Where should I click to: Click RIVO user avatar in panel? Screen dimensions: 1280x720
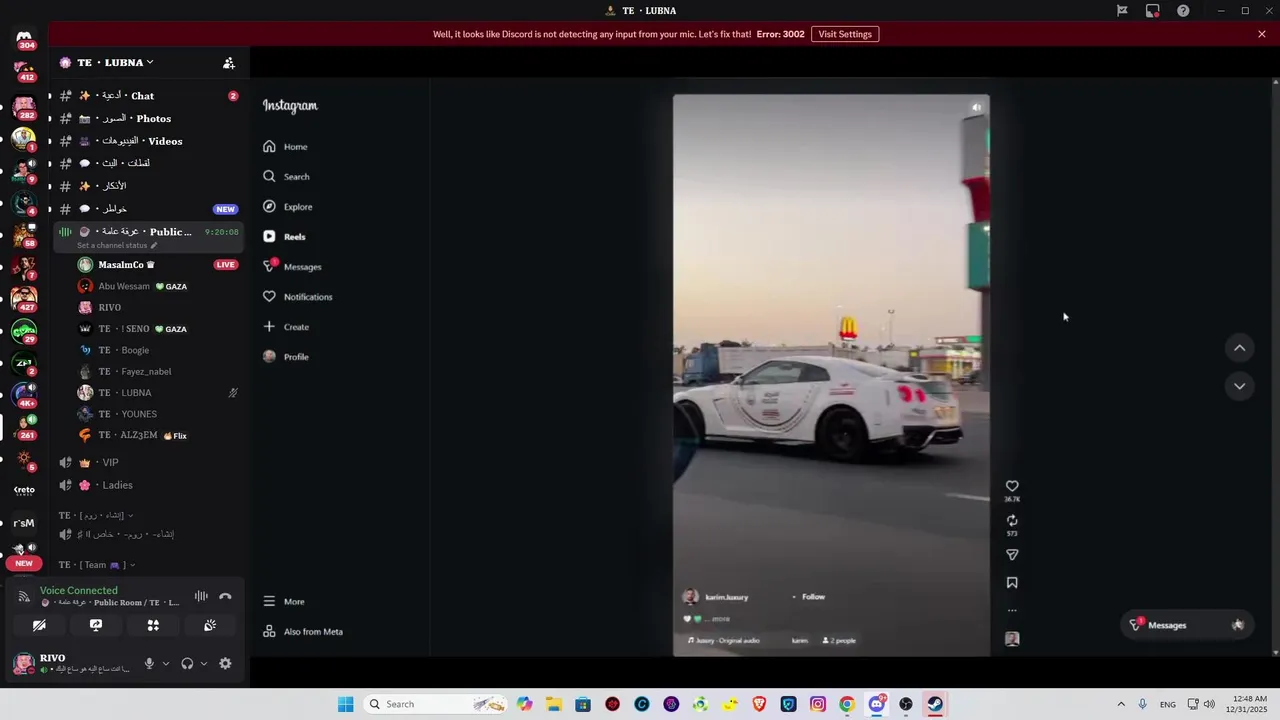(x=24, y=662)
